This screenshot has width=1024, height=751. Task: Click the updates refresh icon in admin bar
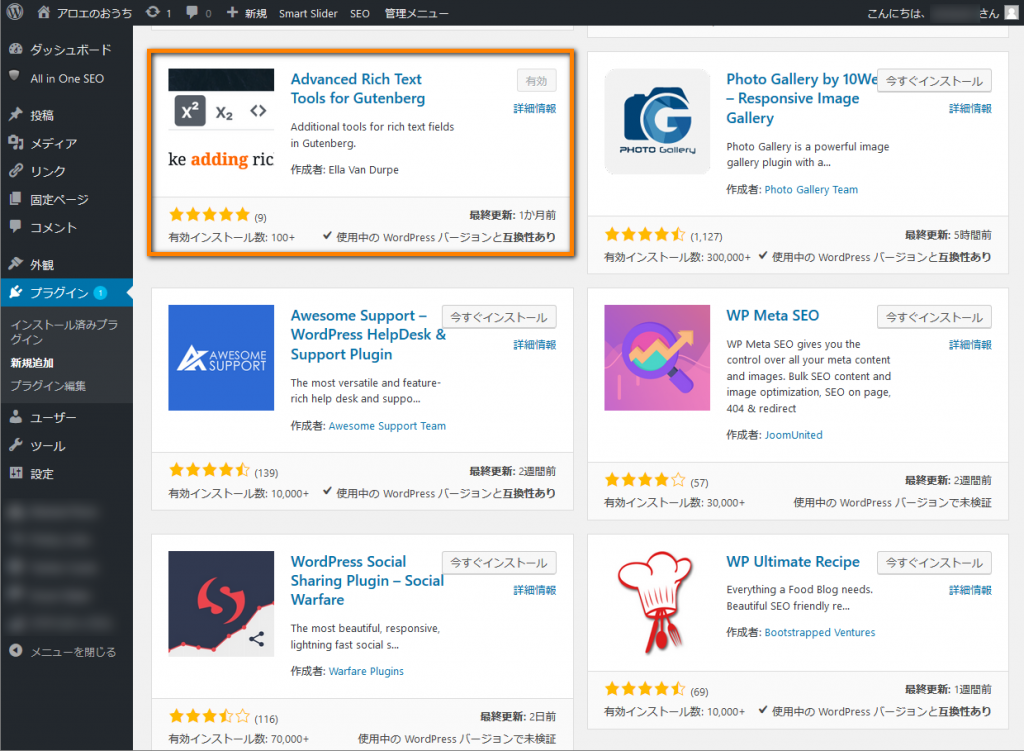151,13
